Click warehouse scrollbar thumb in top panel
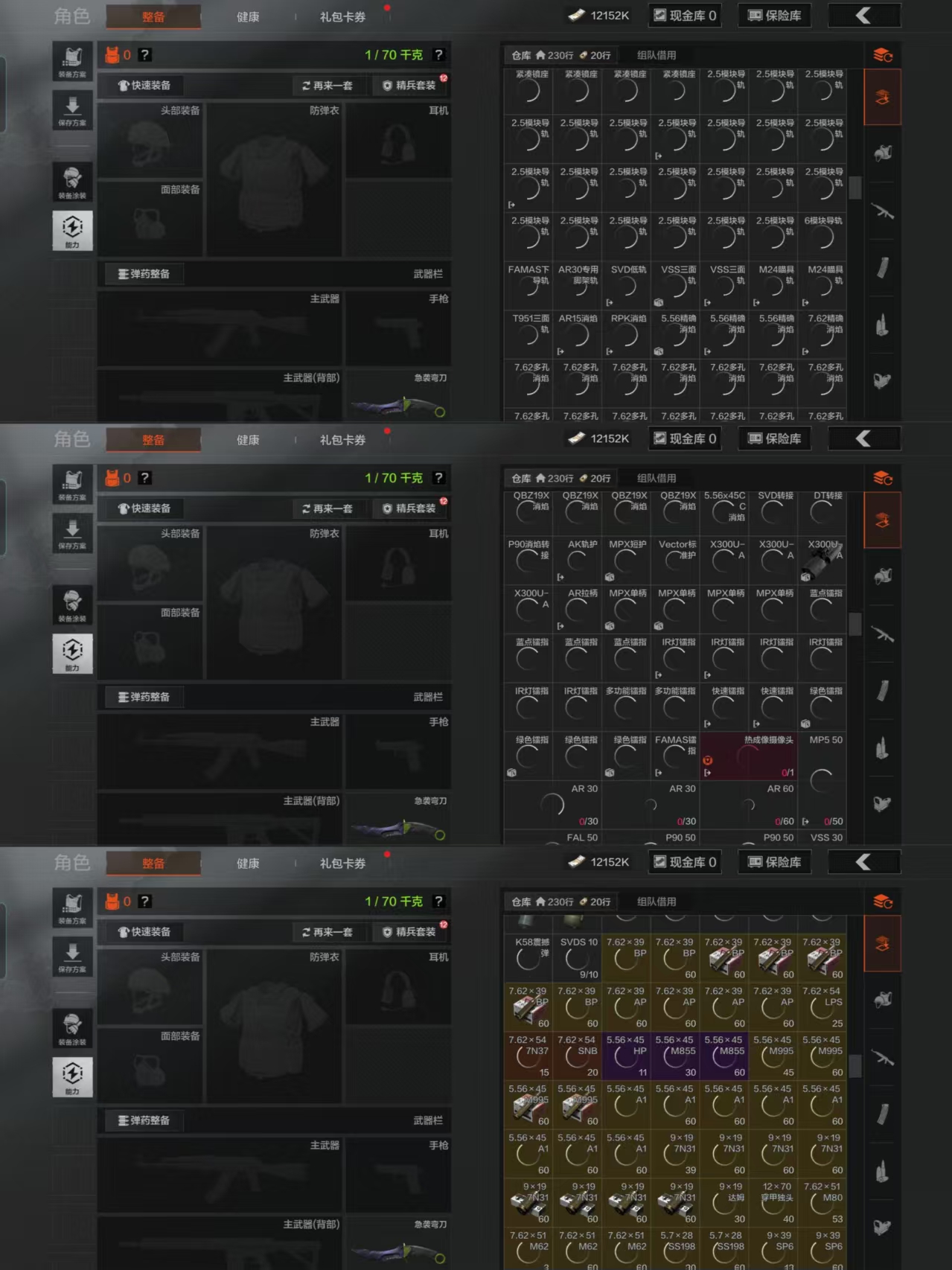The image size is (952, 1270). (x=855, y=188)
